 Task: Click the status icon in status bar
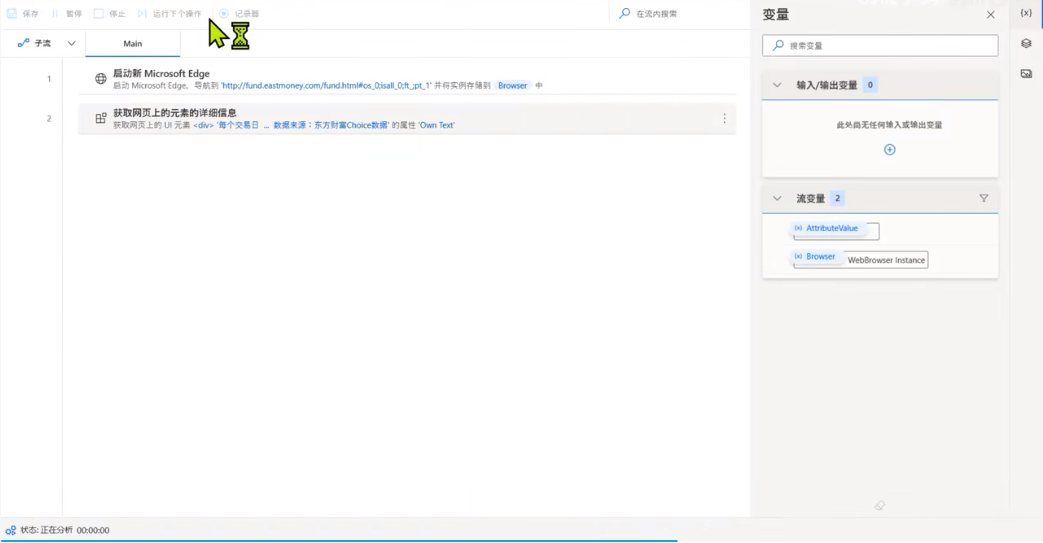(11, 530)
